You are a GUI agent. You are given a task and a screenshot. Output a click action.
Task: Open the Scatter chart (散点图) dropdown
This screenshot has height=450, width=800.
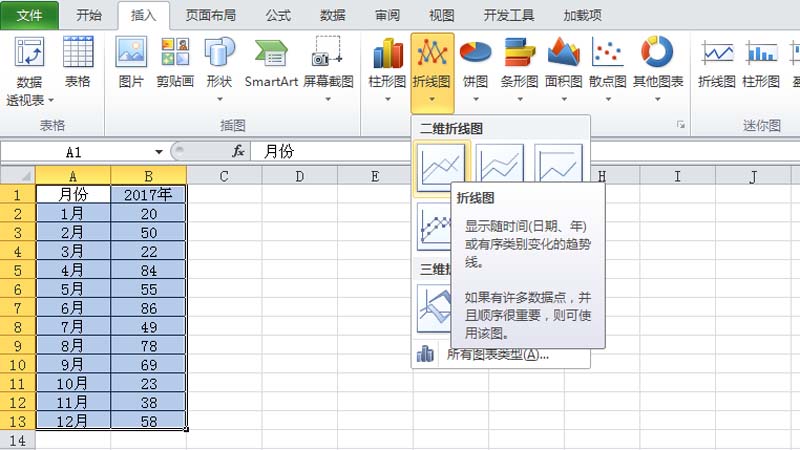tap(607, 64)
